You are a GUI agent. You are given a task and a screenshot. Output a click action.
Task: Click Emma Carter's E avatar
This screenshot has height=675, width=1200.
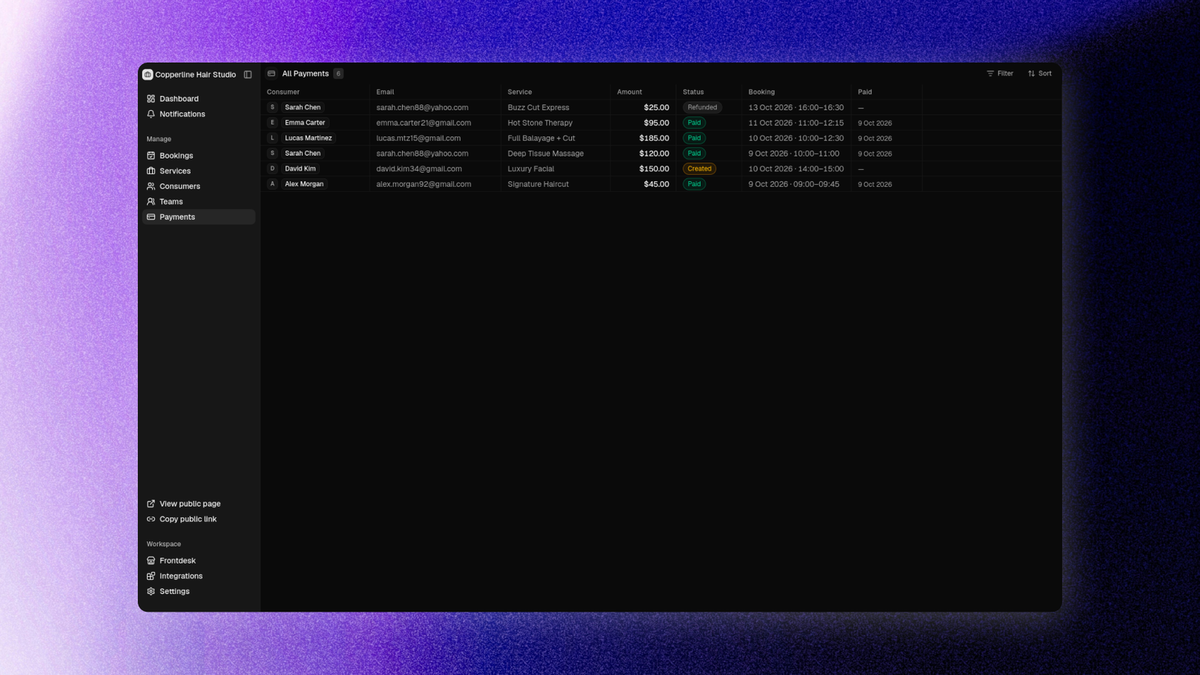272,123
